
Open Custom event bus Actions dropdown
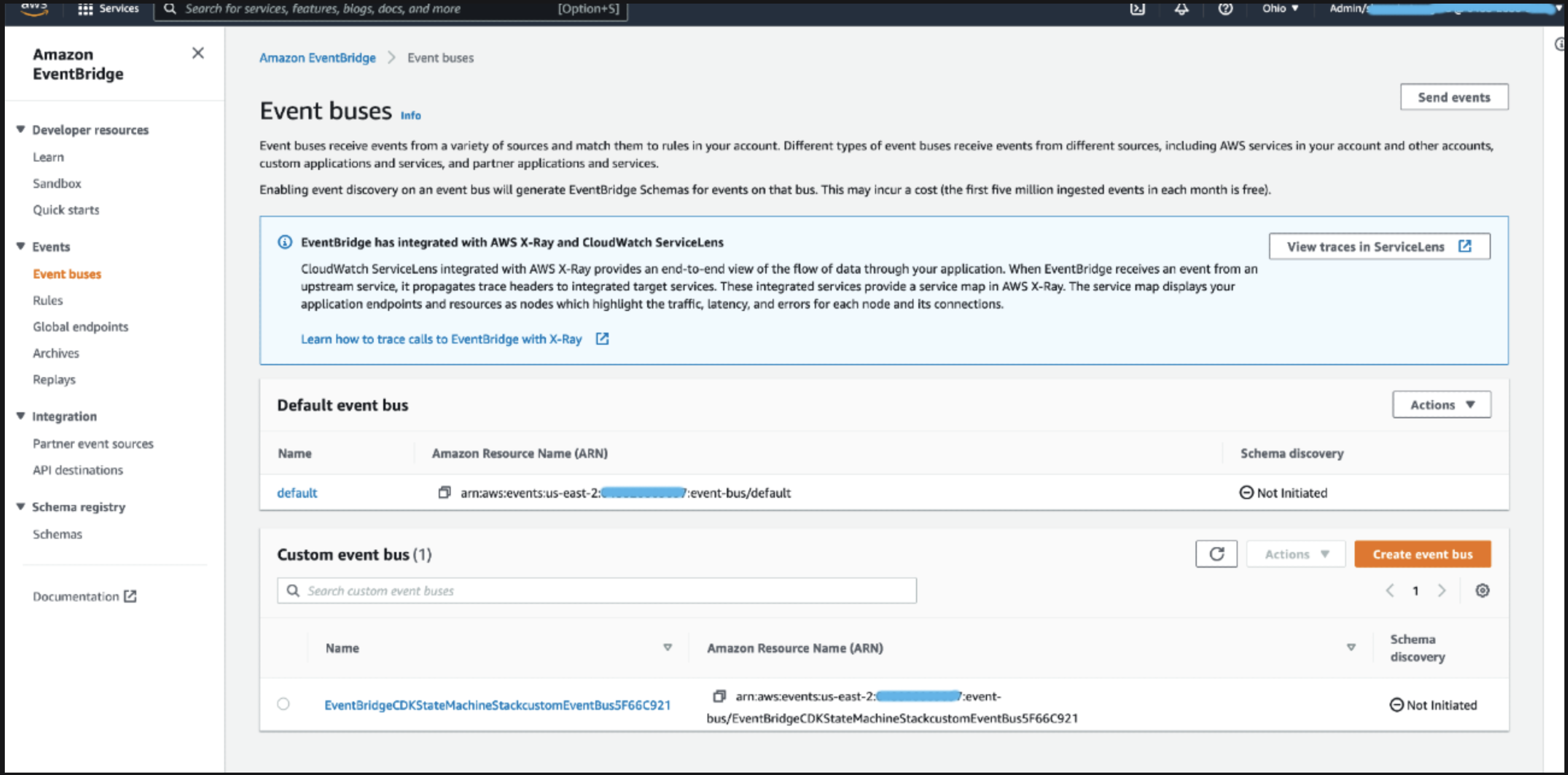point(1296,553)
